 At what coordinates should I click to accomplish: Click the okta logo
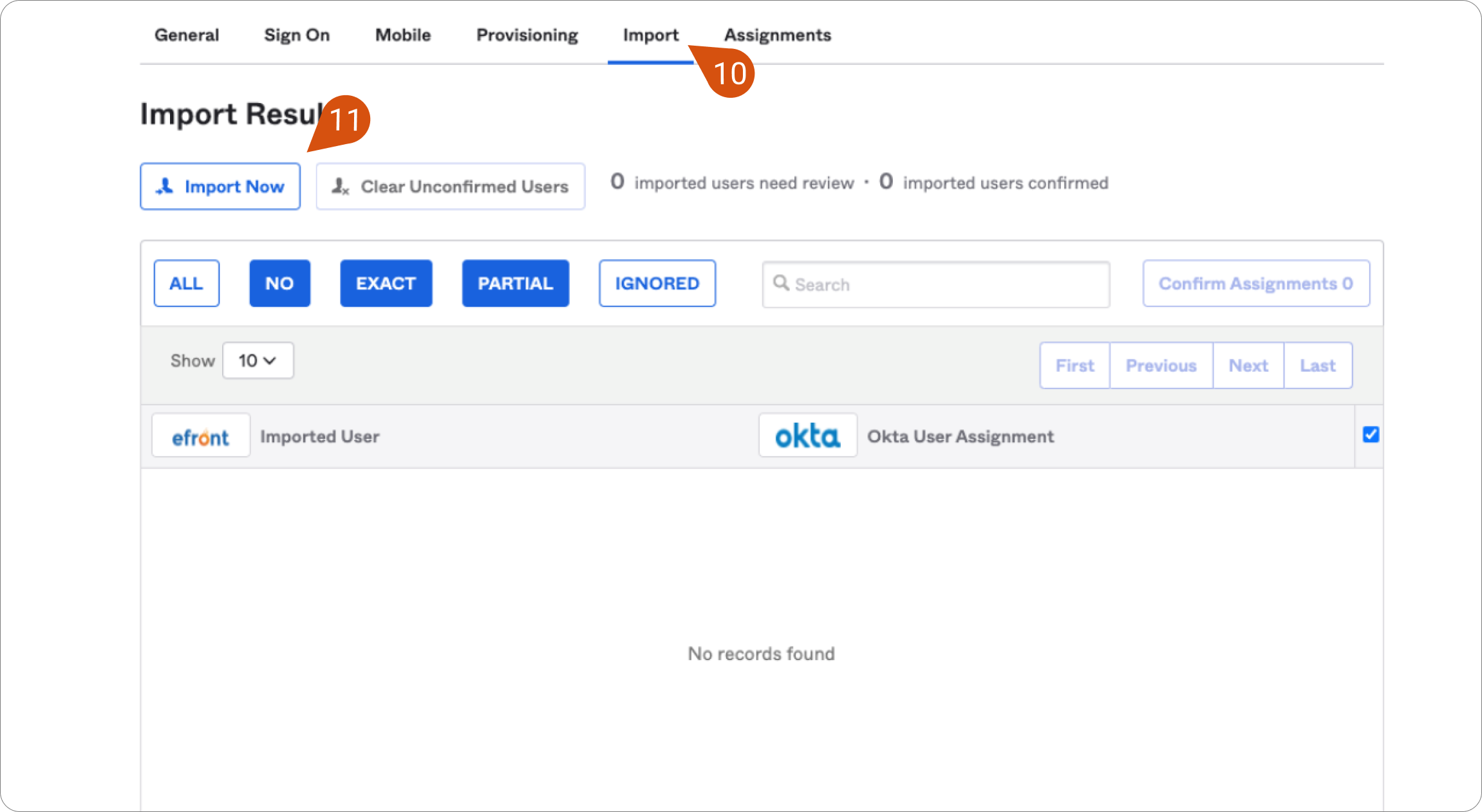808,436
